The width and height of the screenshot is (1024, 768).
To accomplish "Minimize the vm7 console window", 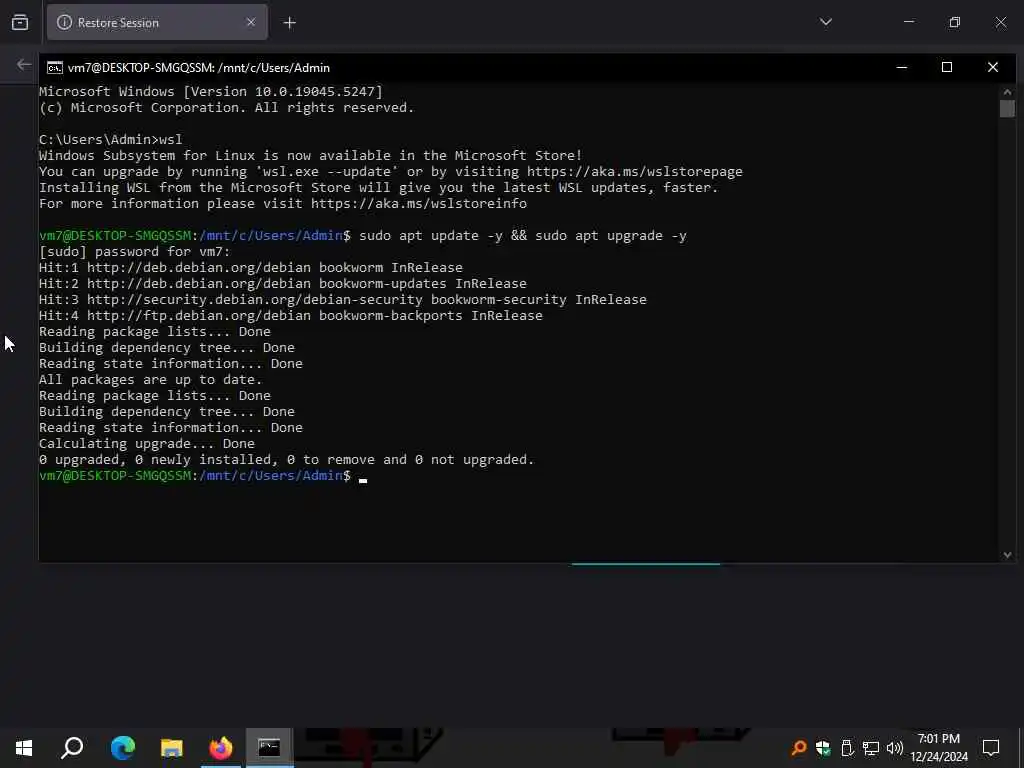I will pos(902,67).
